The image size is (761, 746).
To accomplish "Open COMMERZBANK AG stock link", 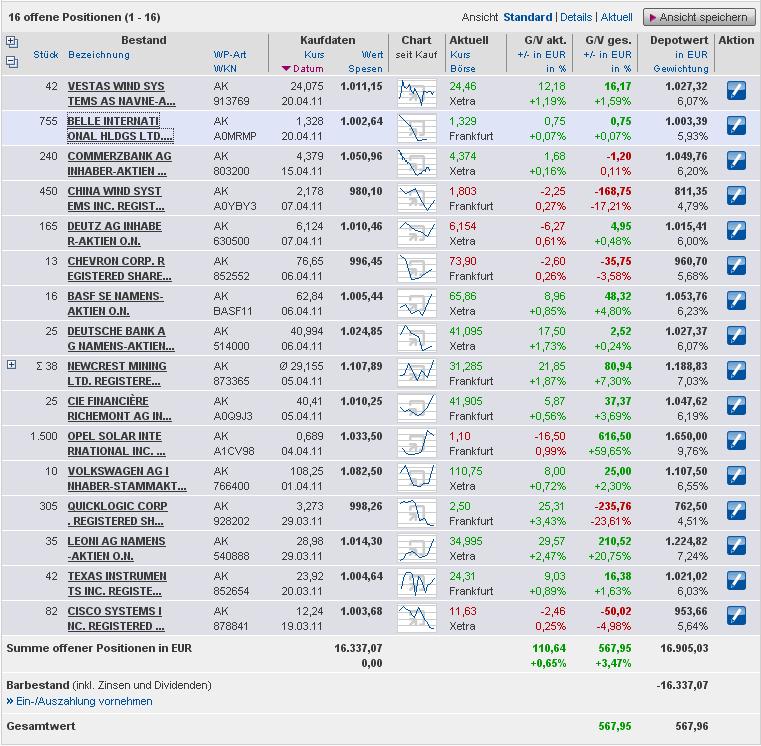I will (x=119, y=163).
